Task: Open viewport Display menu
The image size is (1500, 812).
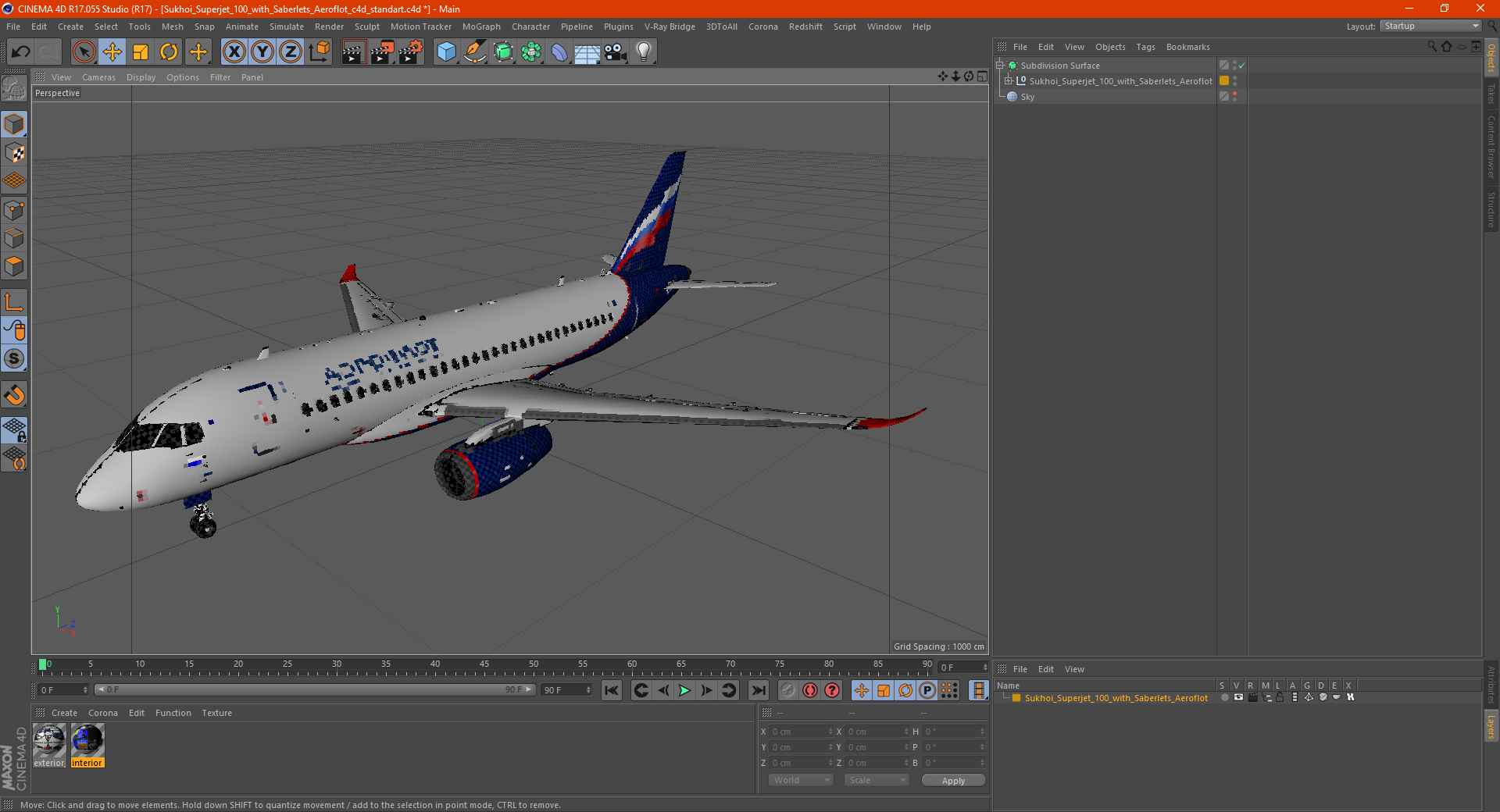Action: tap(141, 77)
